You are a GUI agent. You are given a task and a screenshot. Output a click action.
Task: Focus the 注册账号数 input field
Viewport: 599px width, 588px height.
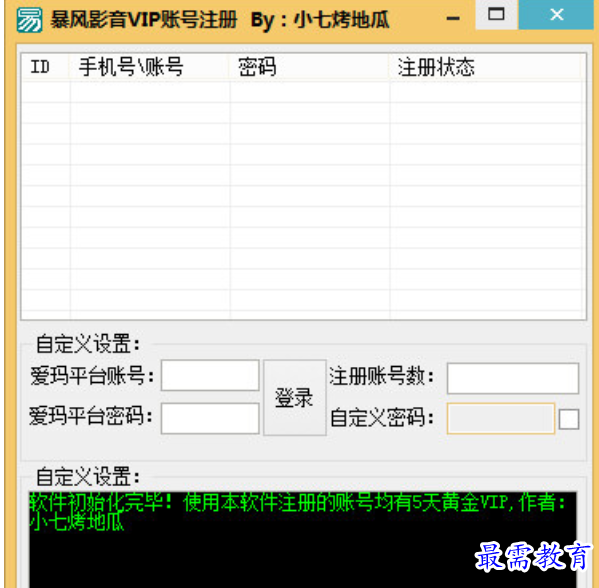click(x=513, y=378)
